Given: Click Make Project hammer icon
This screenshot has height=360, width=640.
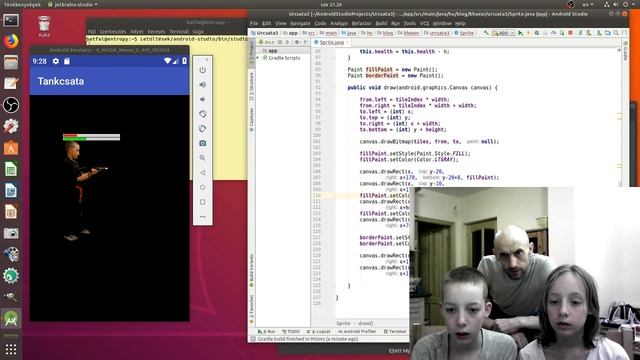Looking at the screenshot, I should [486, 33].
